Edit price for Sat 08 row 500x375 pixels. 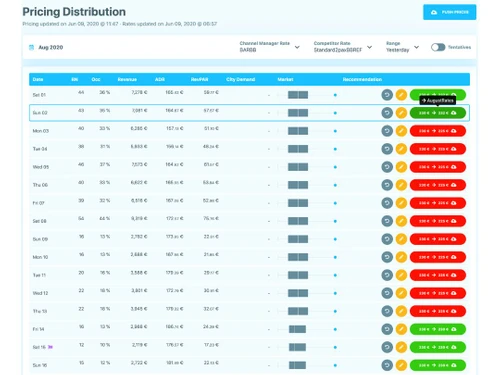click(401, 221)
